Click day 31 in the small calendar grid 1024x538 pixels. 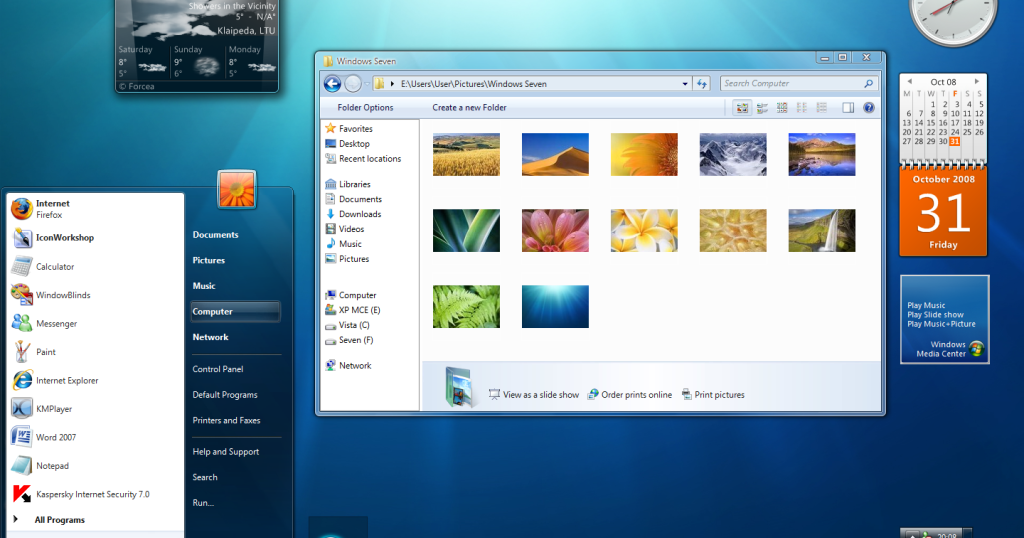(955, 141)
